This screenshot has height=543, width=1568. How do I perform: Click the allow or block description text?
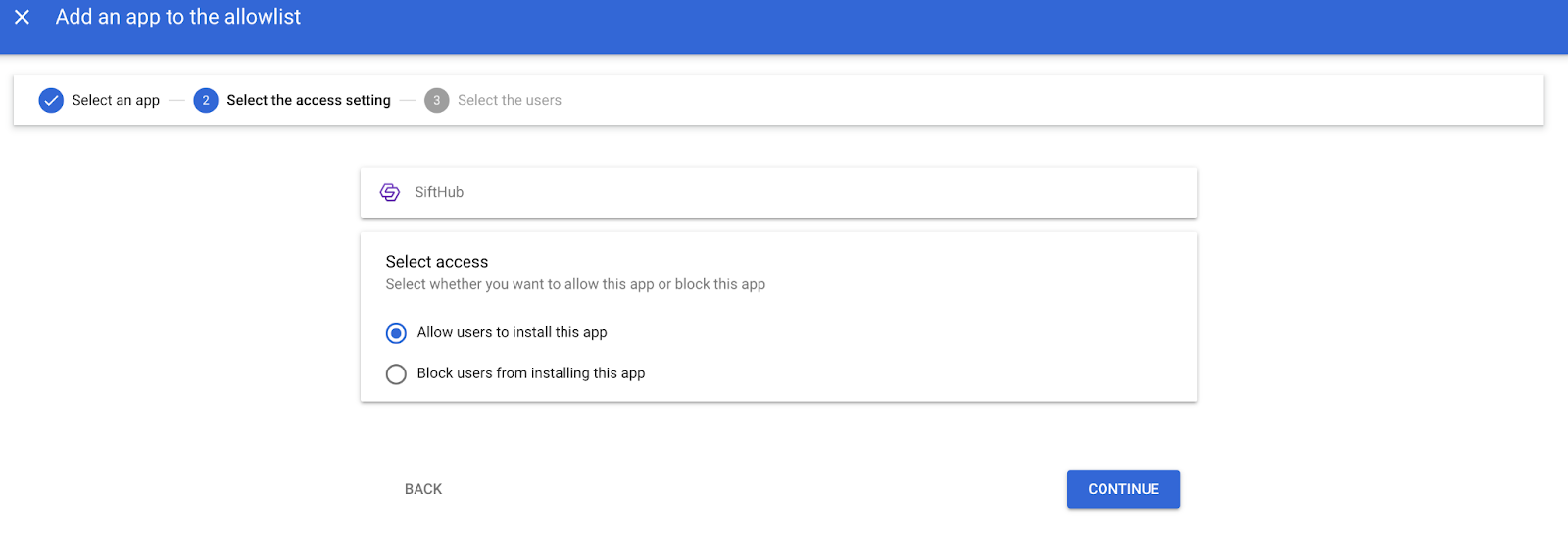point(575,284)
